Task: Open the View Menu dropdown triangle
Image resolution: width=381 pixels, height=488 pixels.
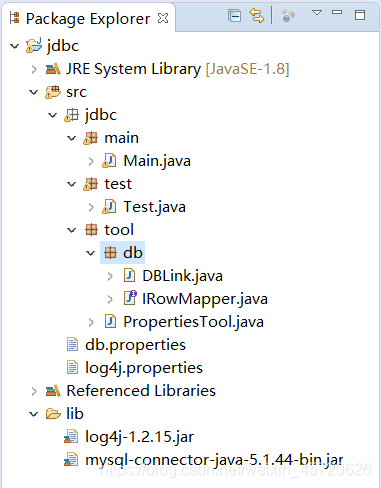Action: click(317, 13)
